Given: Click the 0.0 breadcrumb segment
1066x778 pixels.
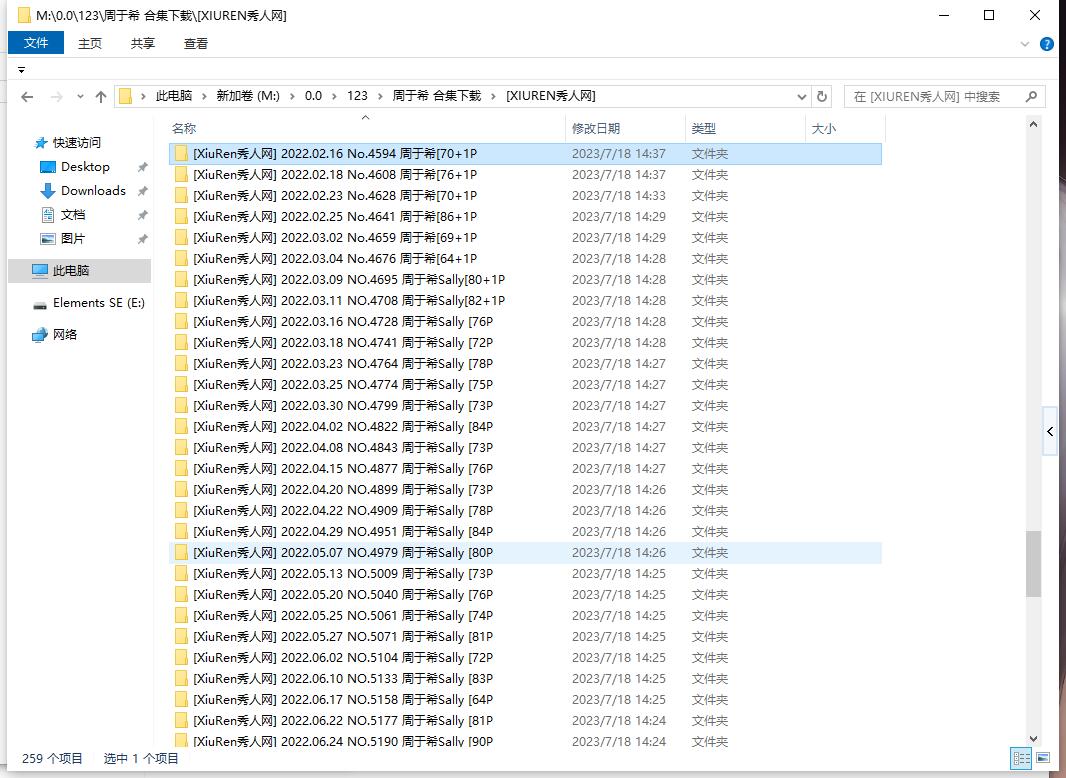Looking at the screenshot, I should coord(313,97).
